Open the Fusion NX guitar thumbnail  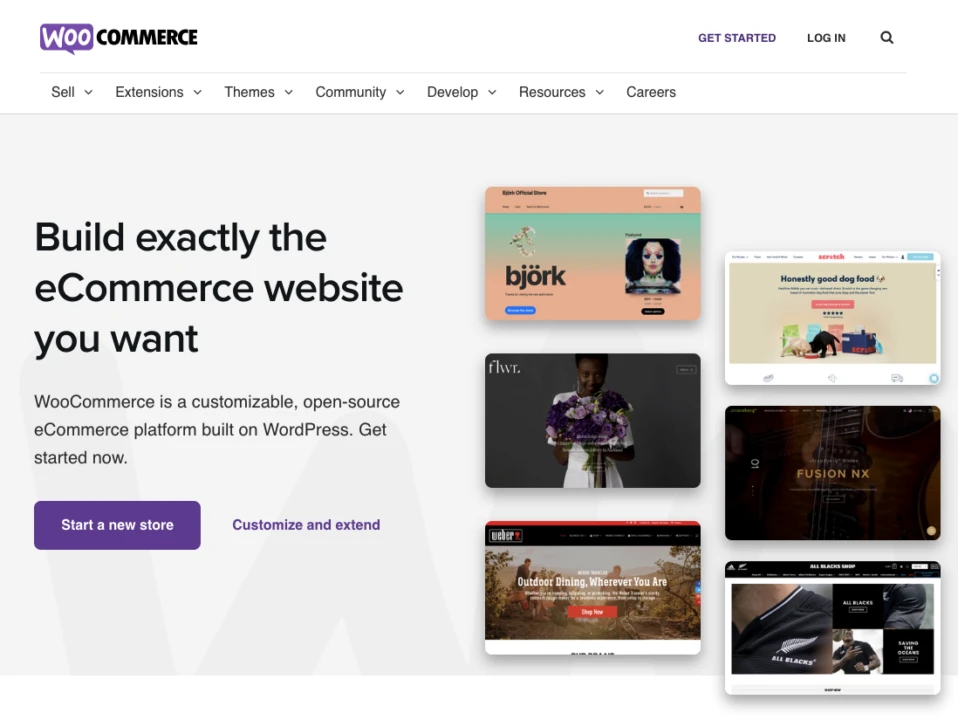pos(832,472)
